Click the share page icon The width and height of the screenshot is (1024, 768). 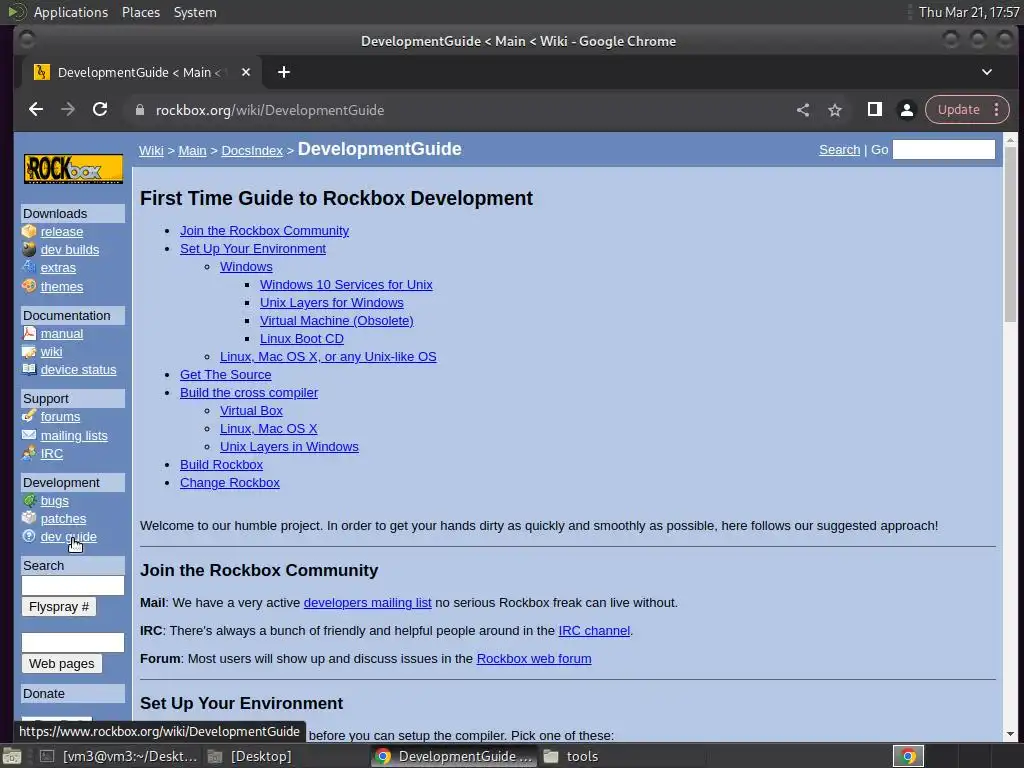pyautogui.click(x=803, y=110)
